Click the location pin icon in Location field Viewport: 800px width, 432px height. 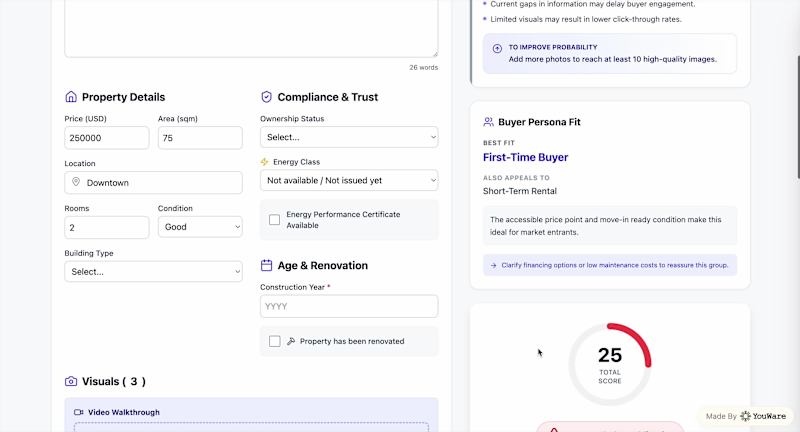75,183
